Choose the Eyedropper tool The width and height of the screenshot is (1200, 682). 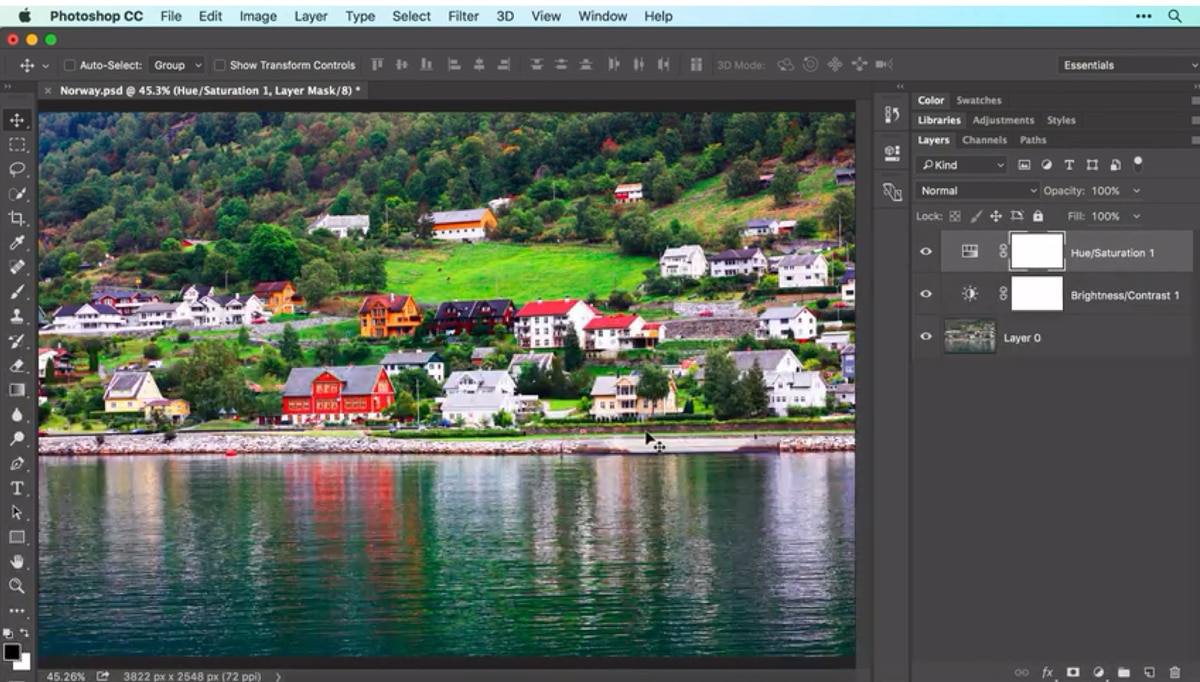point(15,242)
